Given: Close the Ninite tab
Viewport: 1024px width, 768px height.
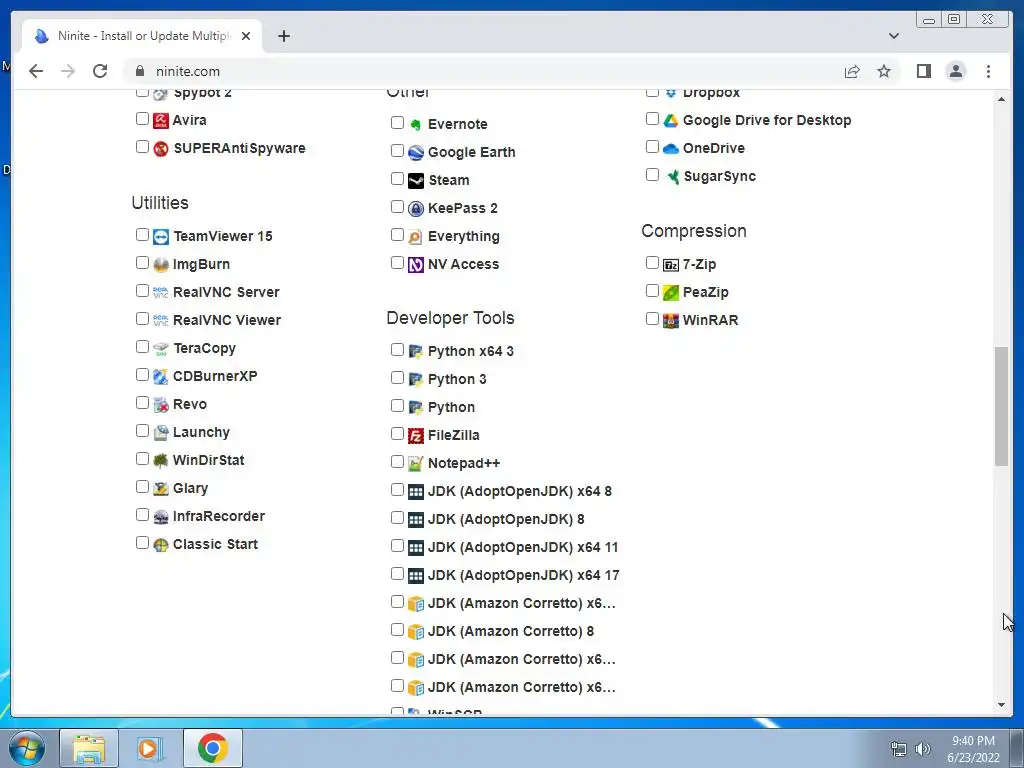Looking at the screenshot, I should (x=246, y=36).
